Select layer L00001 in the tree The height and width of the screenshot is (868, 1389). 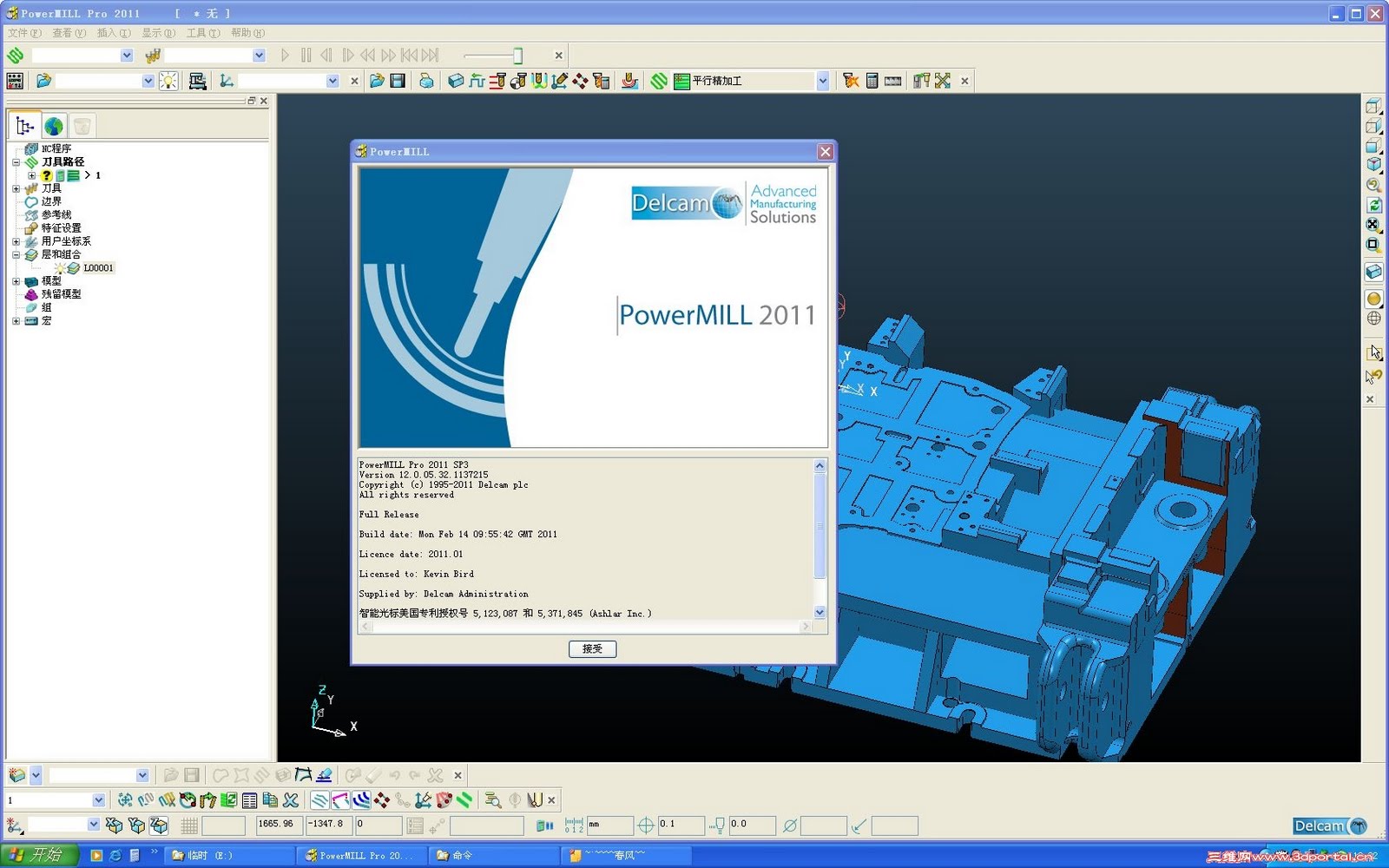tap(98, 268)
